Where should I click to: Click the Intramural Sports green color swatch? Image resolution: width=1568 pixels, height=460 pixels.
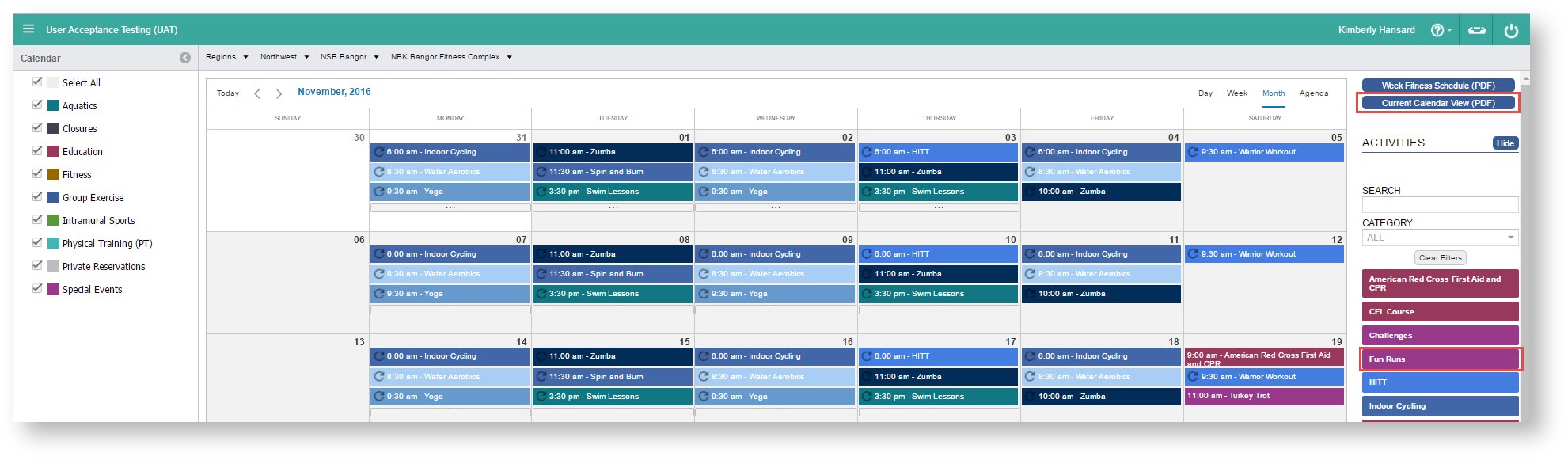(x=53, y=220)
